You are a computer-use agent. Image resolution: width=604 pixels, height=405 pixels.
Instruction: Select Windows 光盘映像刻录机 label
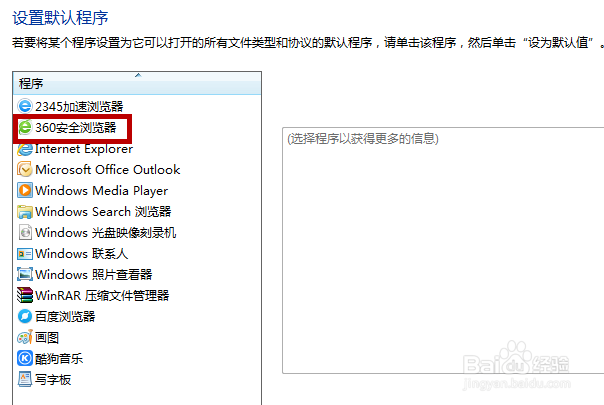click(105, 232)
